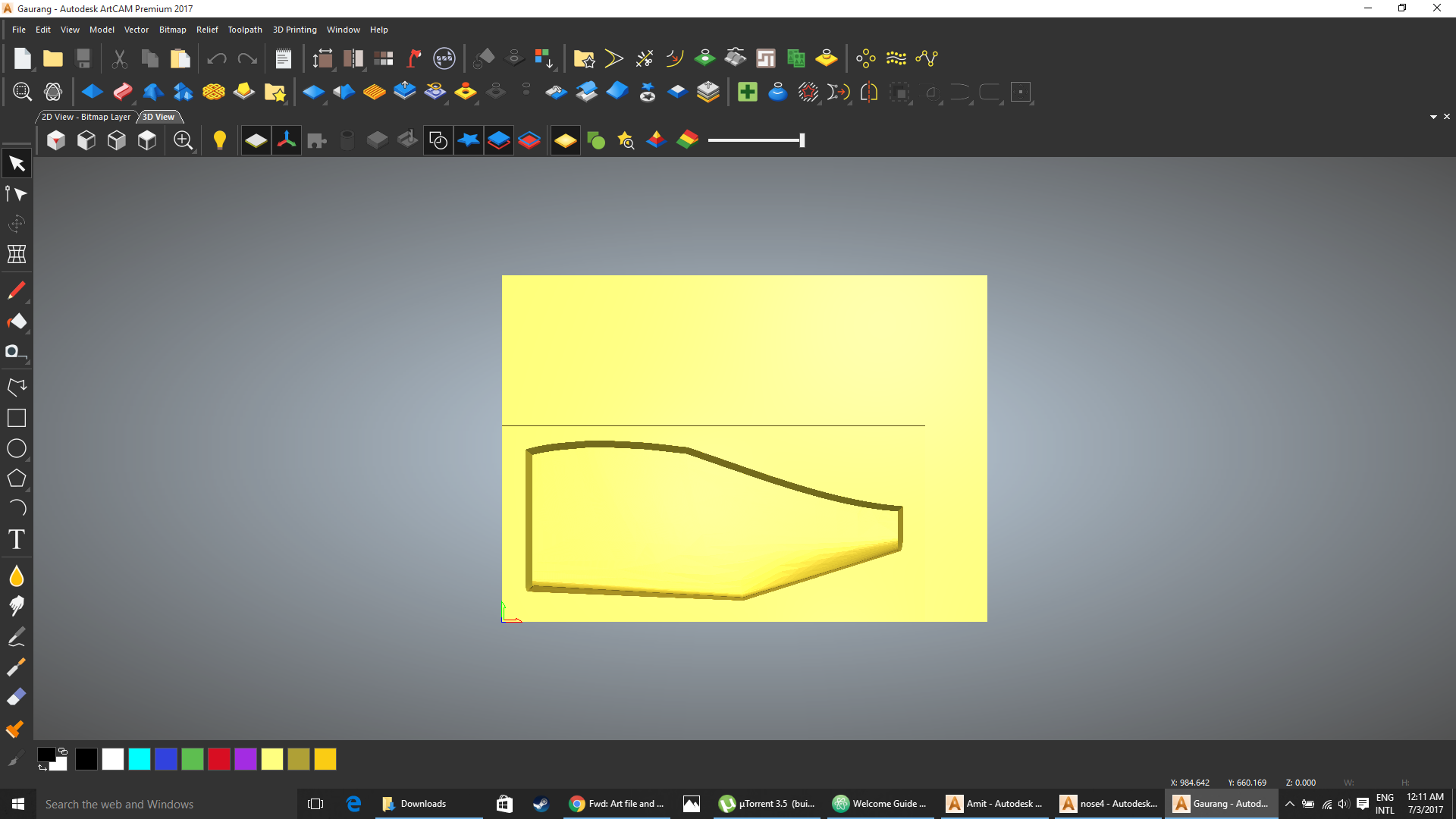1456x819 pixels.
Task: Toggle the zero plane display button
Action: tap(256, 140)
